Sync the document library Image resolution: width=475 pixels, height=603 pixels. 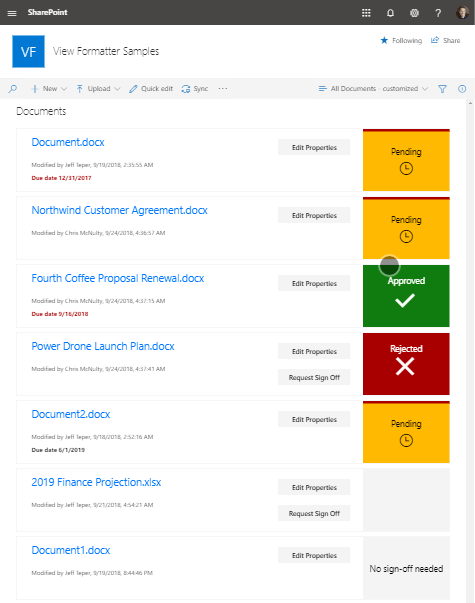[x=195, y=89]
